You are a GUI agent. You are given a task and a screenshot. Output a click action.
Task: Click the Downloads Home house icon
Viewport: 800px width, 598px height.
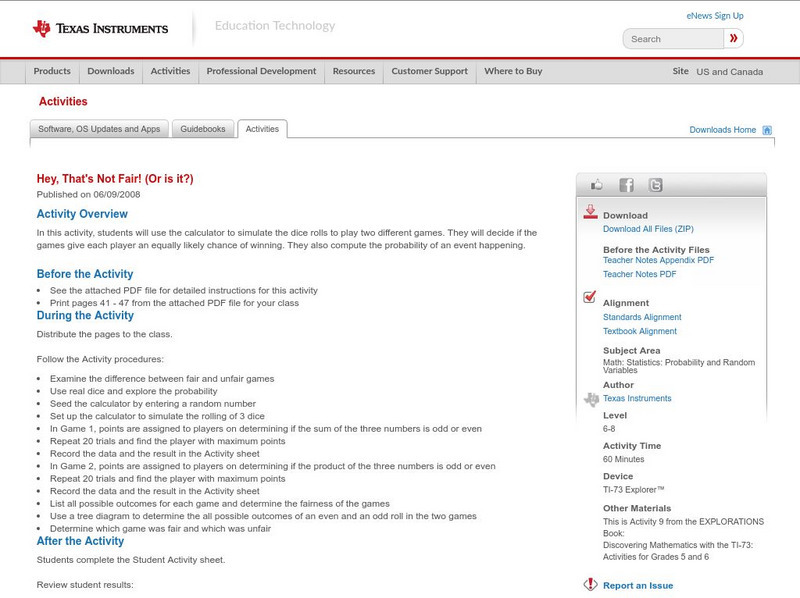pyautogui.click(x=767, y=130)
